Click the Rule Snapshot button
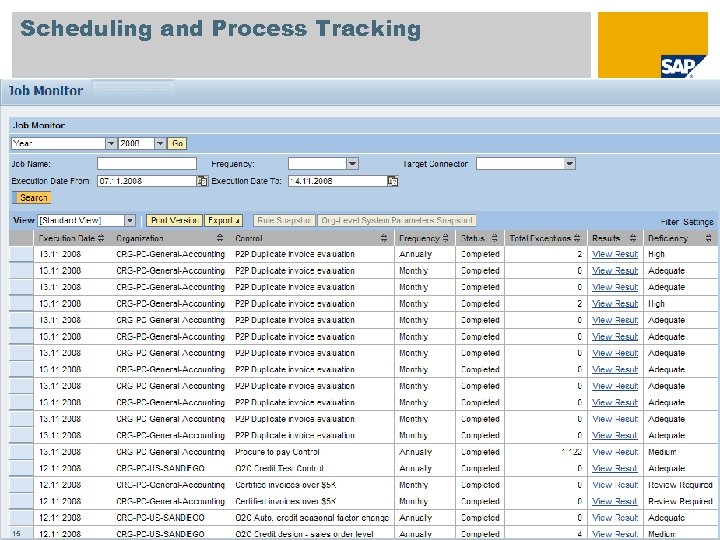 [284, 221]
